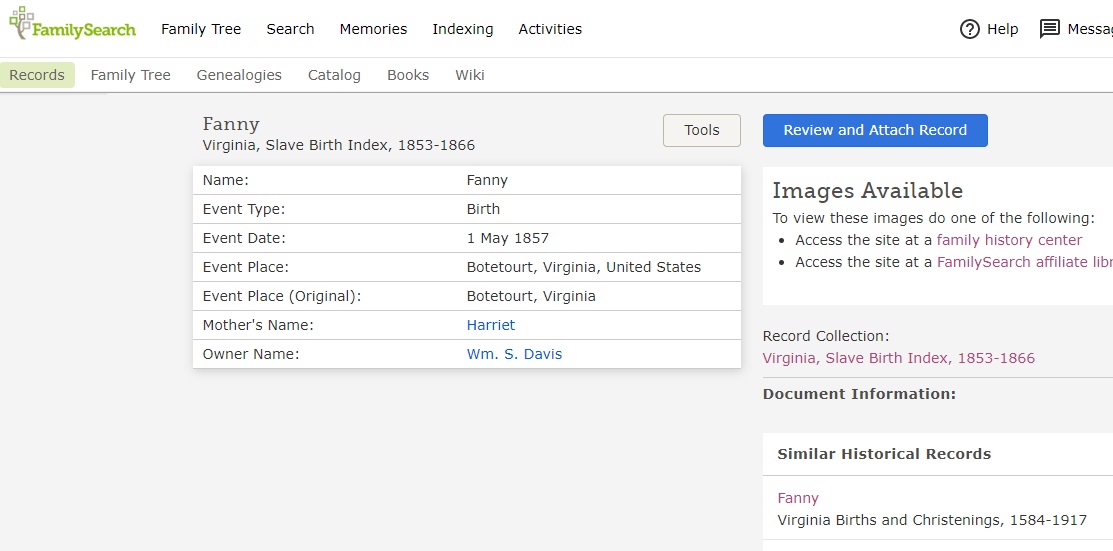Switch to the Genealogies tab
The height and width of the screenshot is (551, 1113).
coord(239,75)
